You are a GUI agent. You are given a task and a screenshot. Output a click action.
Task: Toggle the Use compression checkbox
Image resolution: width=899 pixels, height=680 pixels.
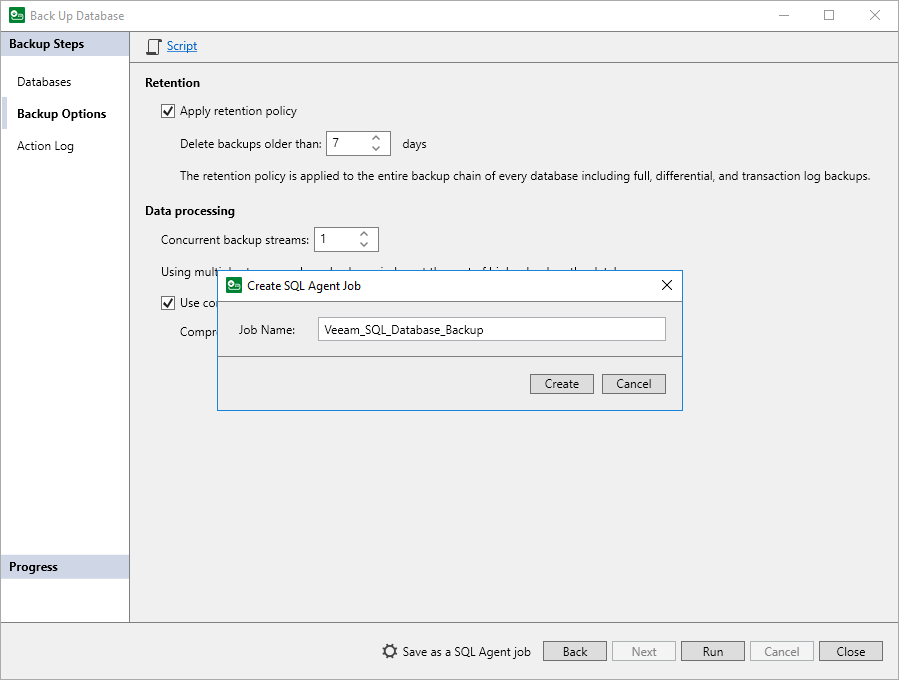(168, 302)
